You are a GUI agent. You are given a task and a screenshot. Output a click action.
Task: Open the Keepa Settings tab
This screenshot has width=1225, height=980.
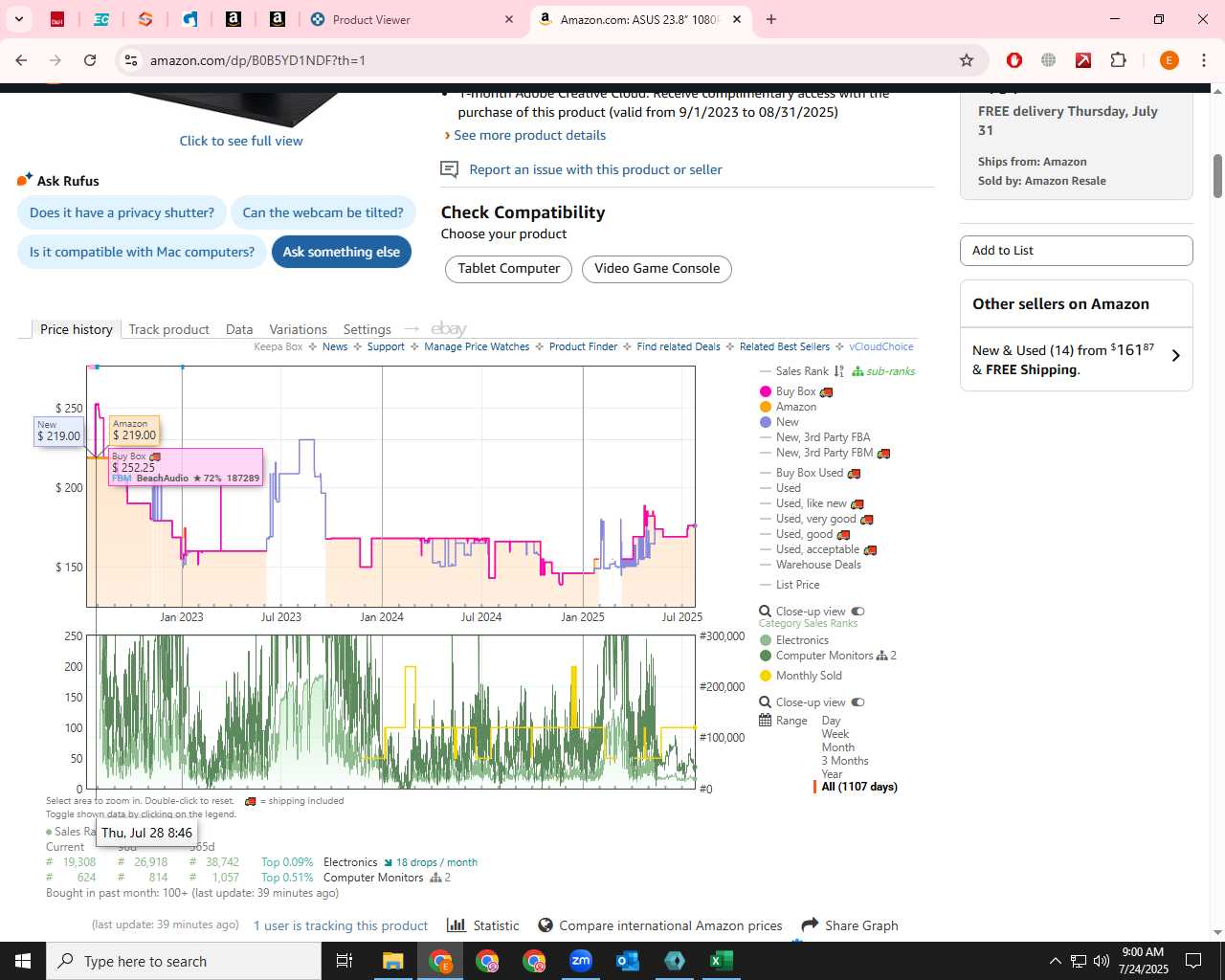[x=367, y=329]
